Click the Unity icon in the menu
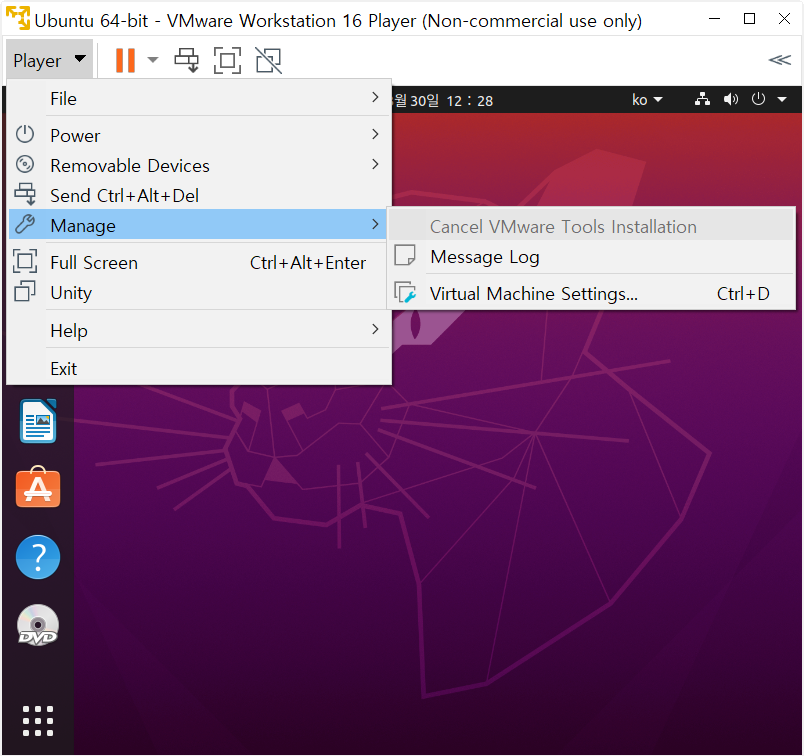This screenshot has width=804, height=756. 25,291
